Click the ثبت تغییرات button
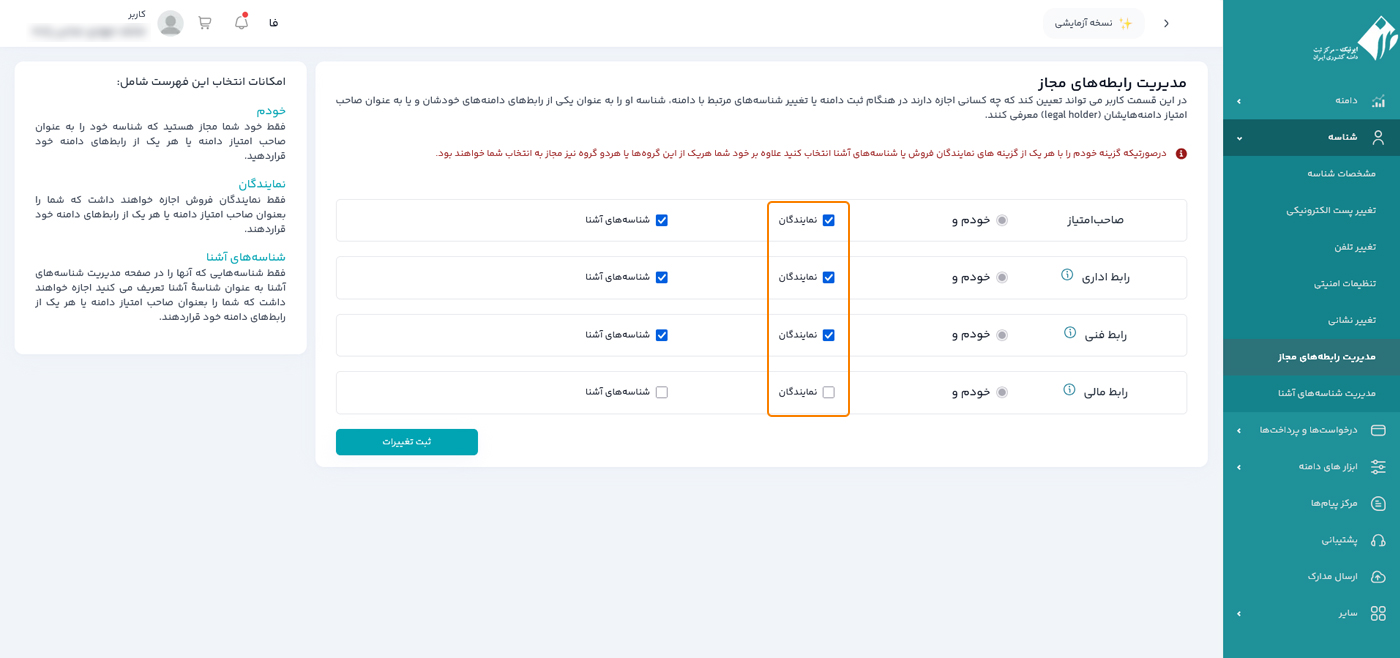Image resolution: width=1400 pixels, height=658 pixels. [407, 442]
